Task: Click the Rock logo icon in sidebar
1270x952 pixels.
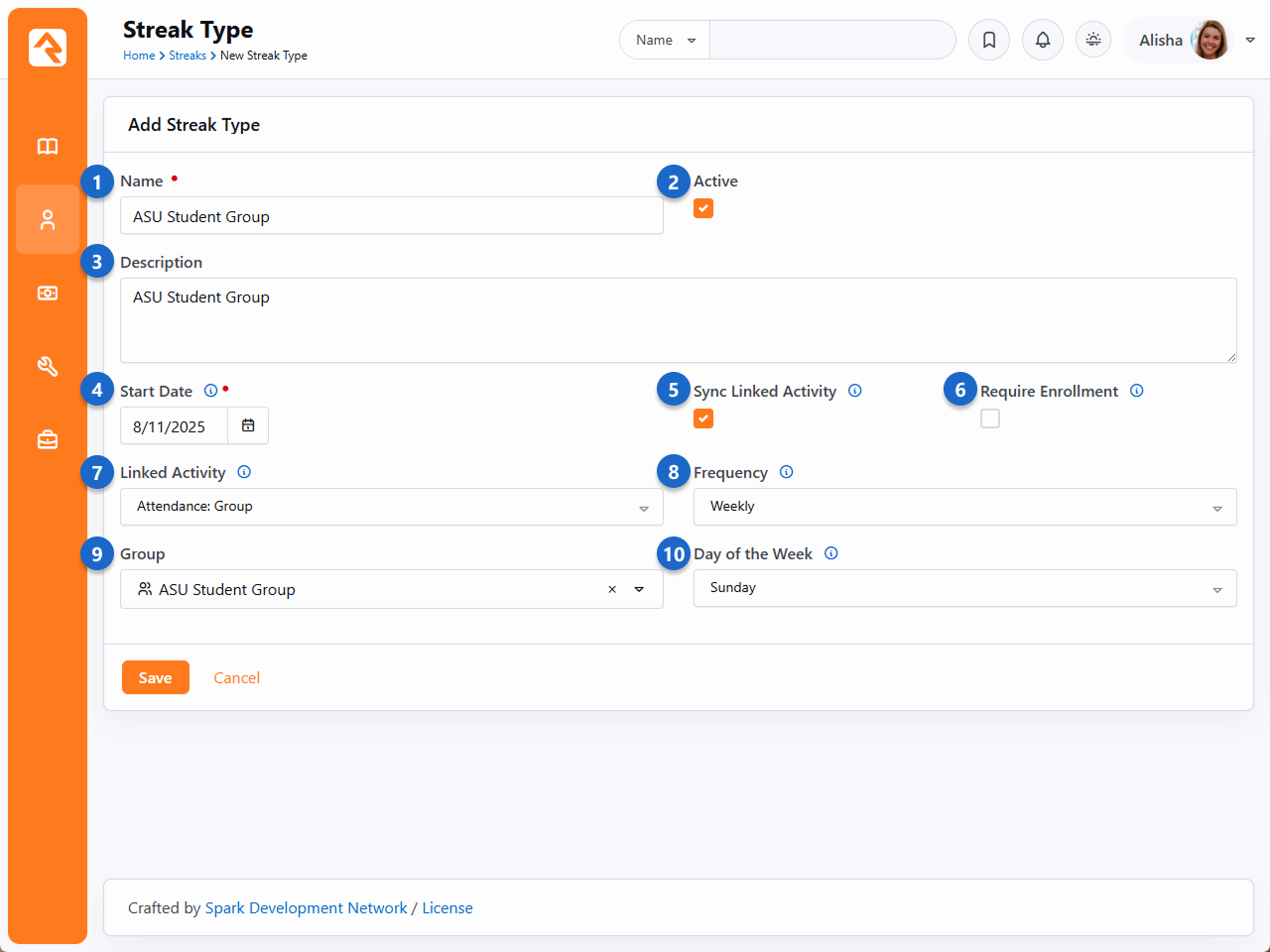Action: click(48, 48)
